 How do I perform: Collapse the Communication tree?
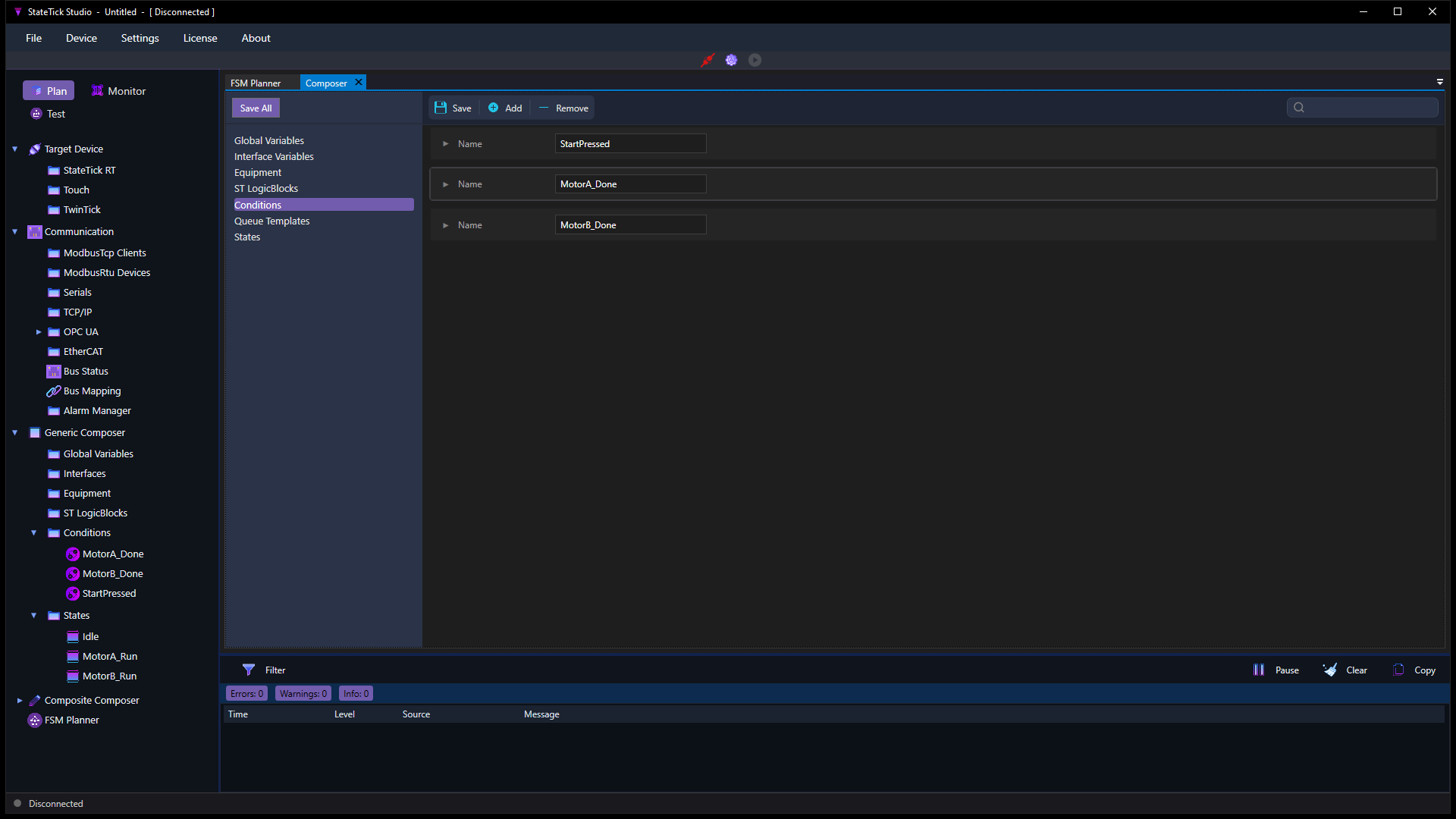pyautogui.click(x=14, y=232)
